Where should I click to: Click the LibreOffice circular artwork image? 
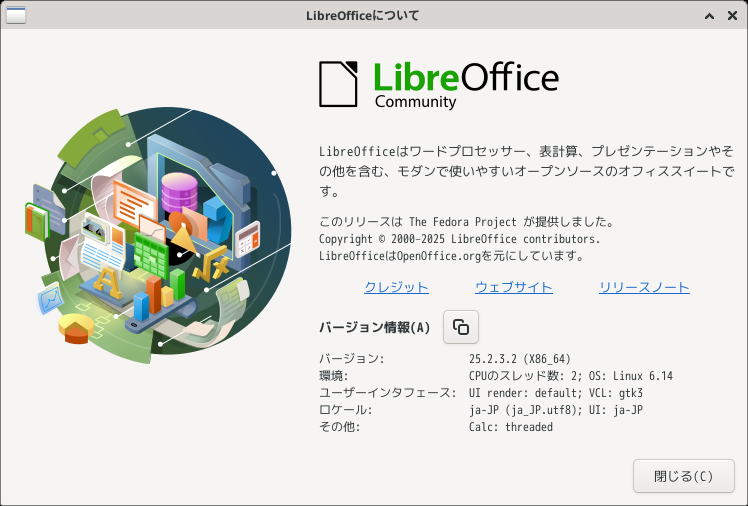[x=158, y=229]
